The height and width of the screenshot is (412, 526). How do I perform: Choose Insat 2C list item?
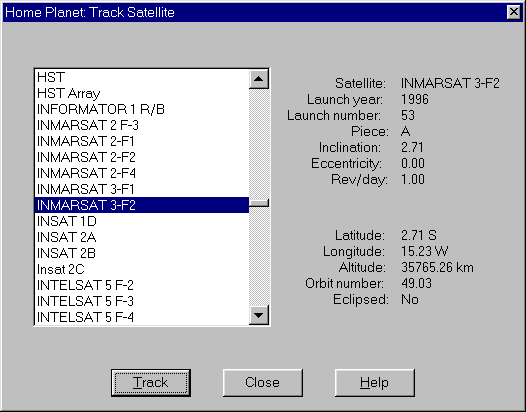coord(142,269)
